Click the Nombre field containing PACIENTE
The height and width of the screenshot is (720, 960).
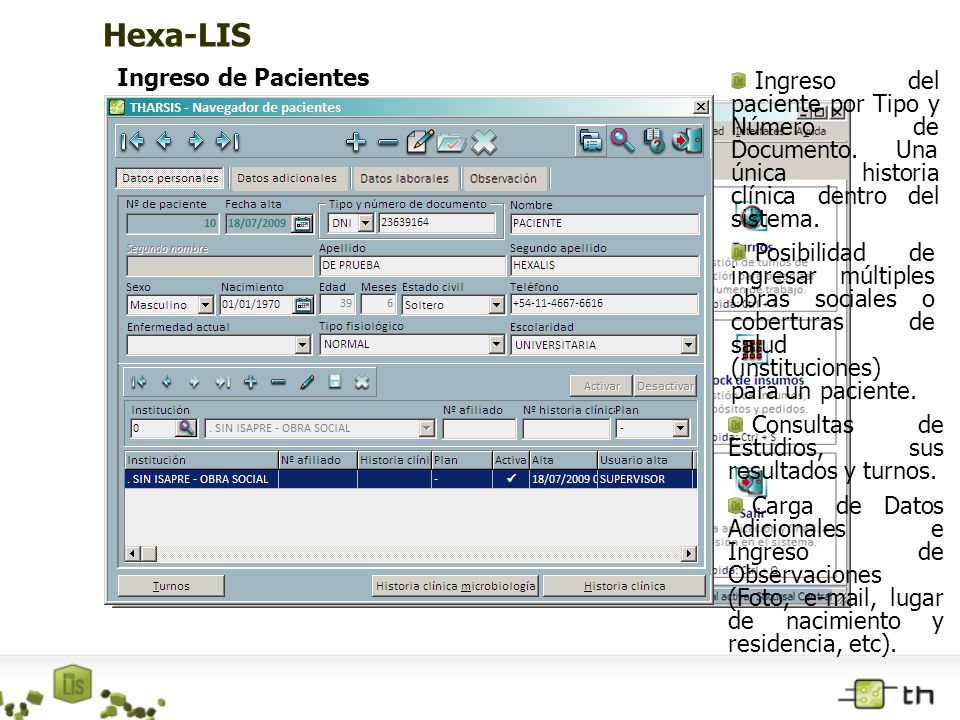pyautogui.click(x=604, y=223)
